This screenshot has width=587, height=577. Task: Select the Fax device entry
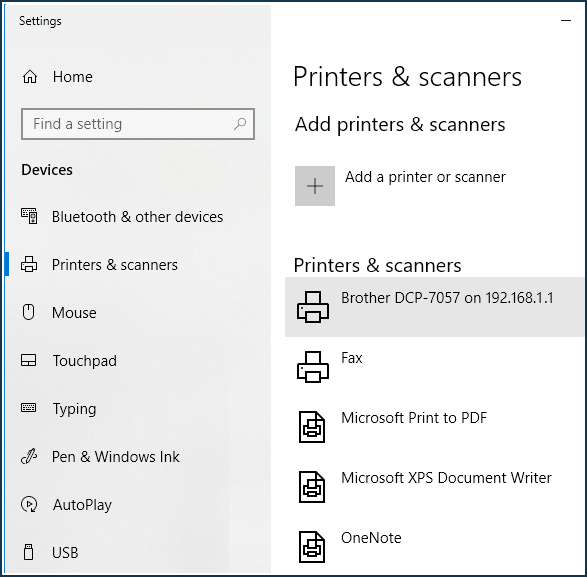[x=434, y=367]
